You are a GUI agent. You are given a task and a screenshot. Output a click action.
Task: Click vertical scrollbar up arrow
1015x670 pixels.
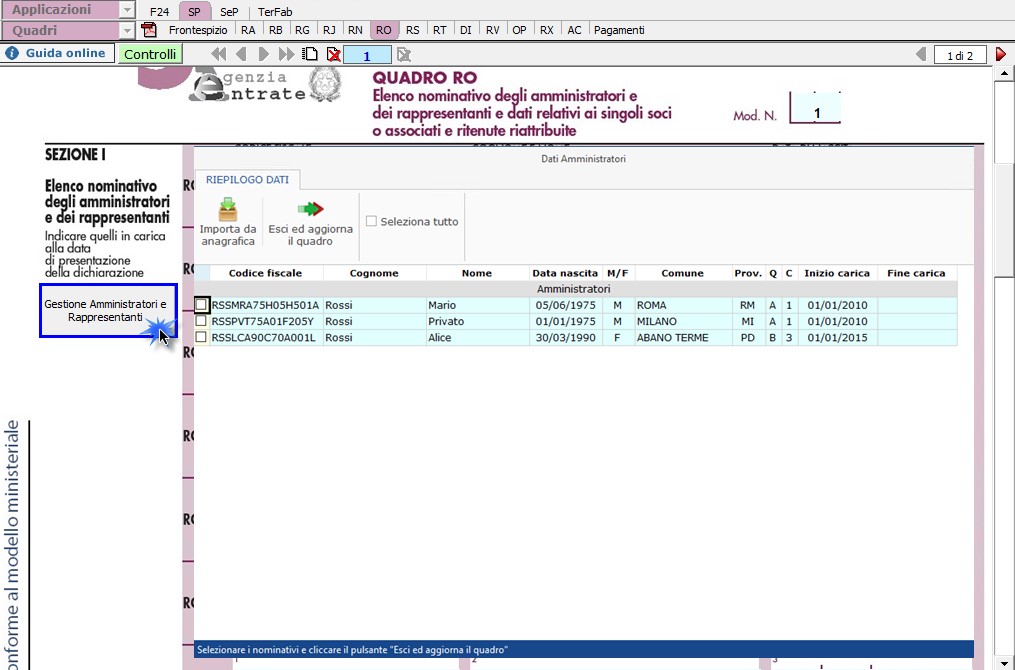[1004, 73]
